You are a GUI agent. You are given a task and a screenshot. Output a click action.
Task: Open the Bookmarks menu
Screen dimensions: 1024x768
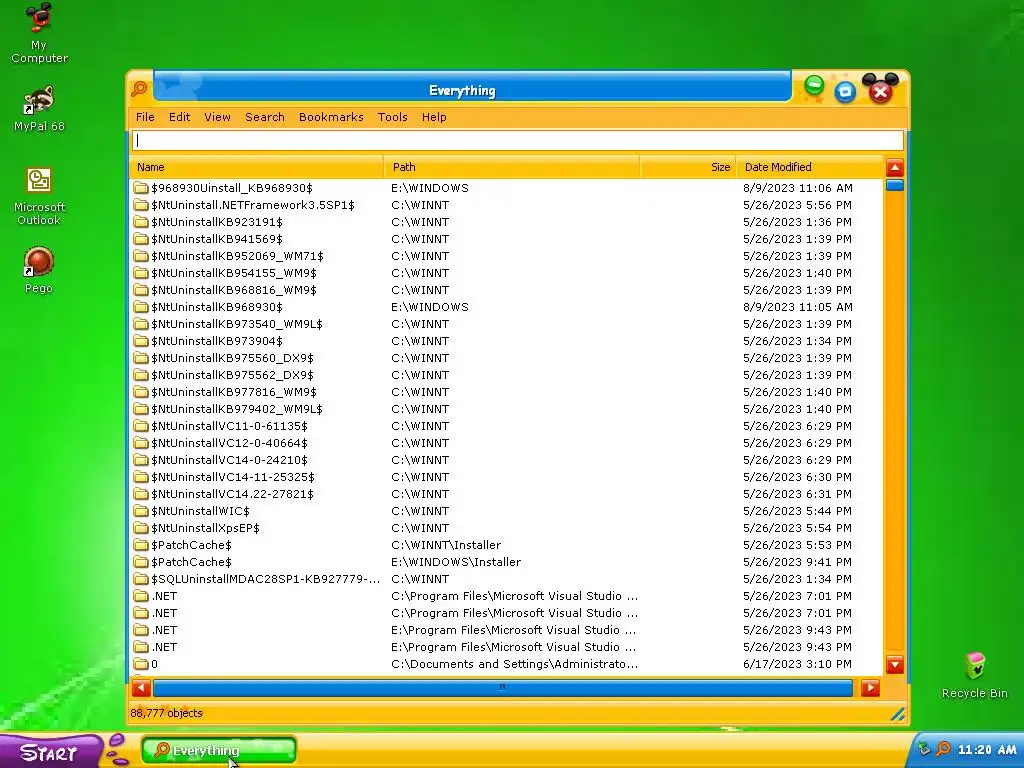click(x=331, y=117)
